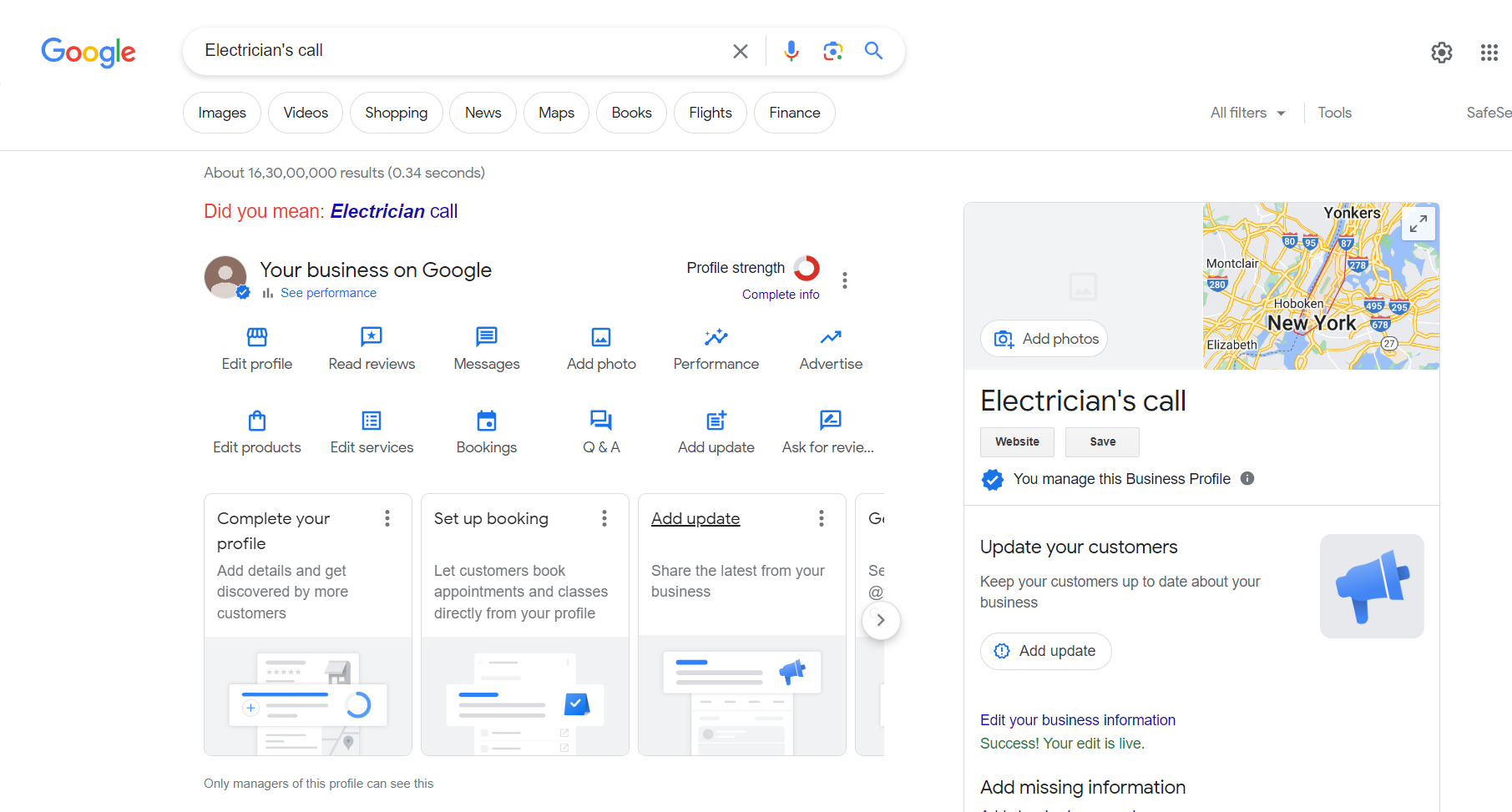
Task: Open the Edit services list icon
Action: 372,420
